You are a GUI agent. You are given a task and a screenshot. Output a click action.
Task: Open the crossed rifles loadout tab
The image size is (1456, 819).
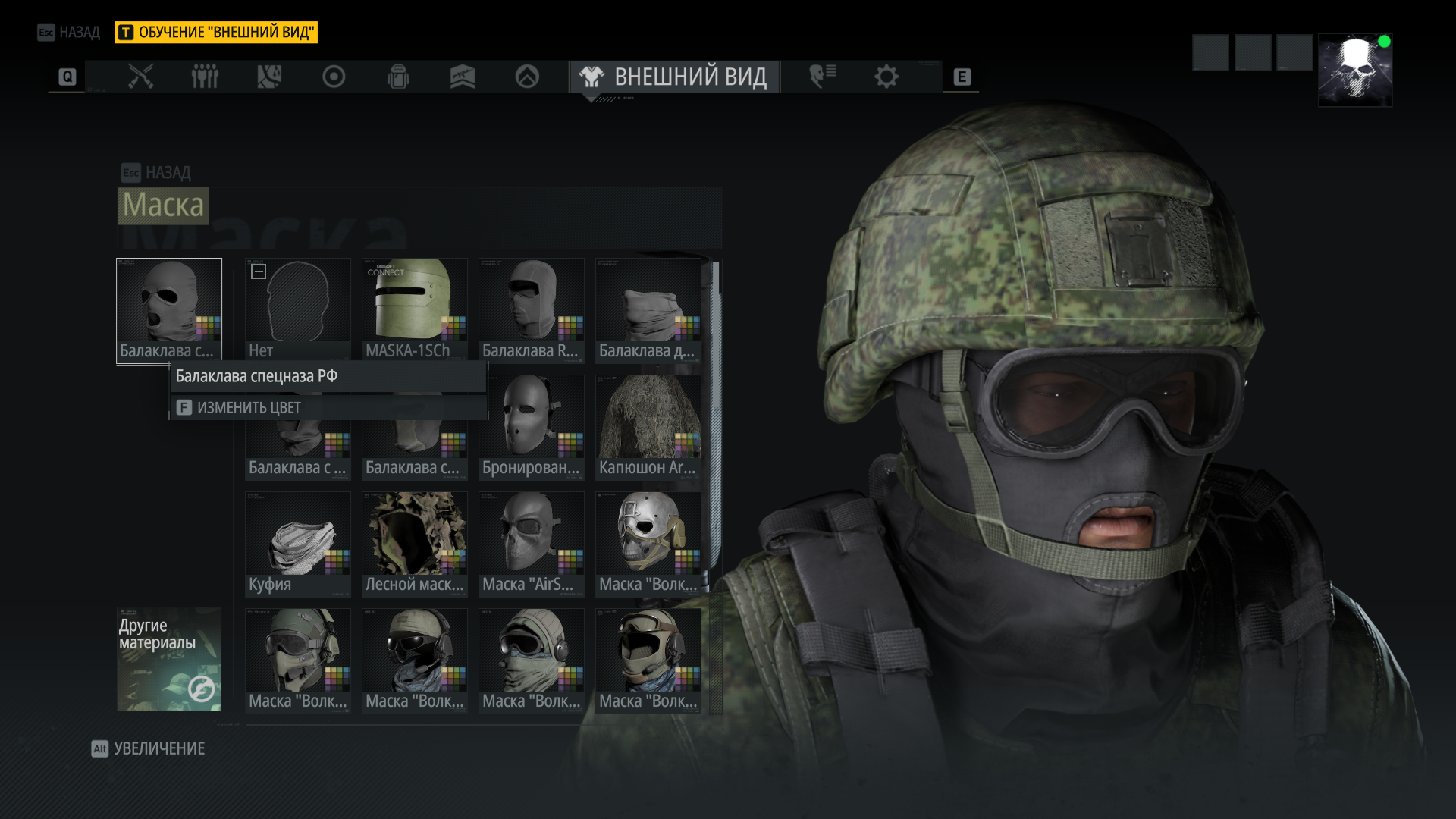[x=140, y=77]
